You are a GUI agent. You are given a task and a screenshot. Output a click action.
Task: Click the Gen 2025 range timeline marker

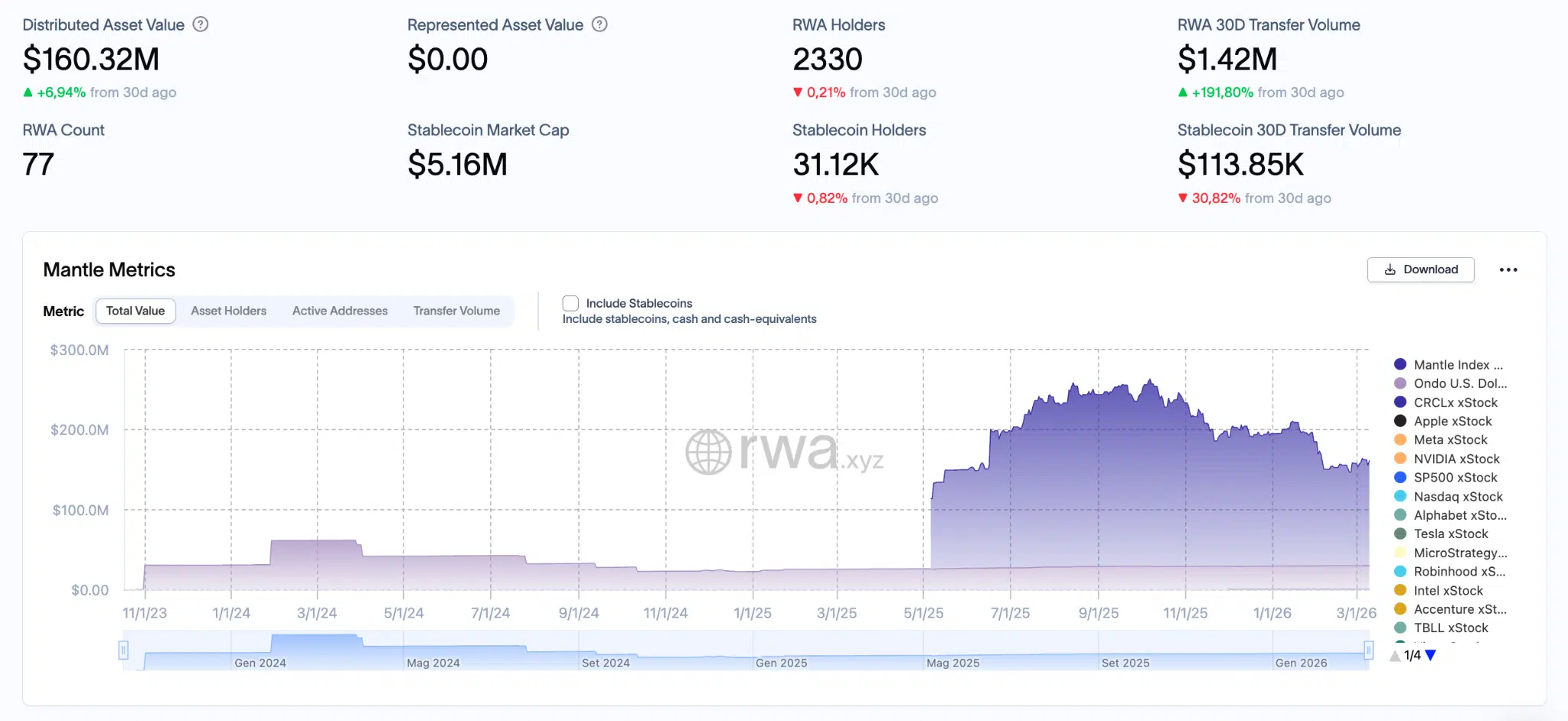coord(781,663)
